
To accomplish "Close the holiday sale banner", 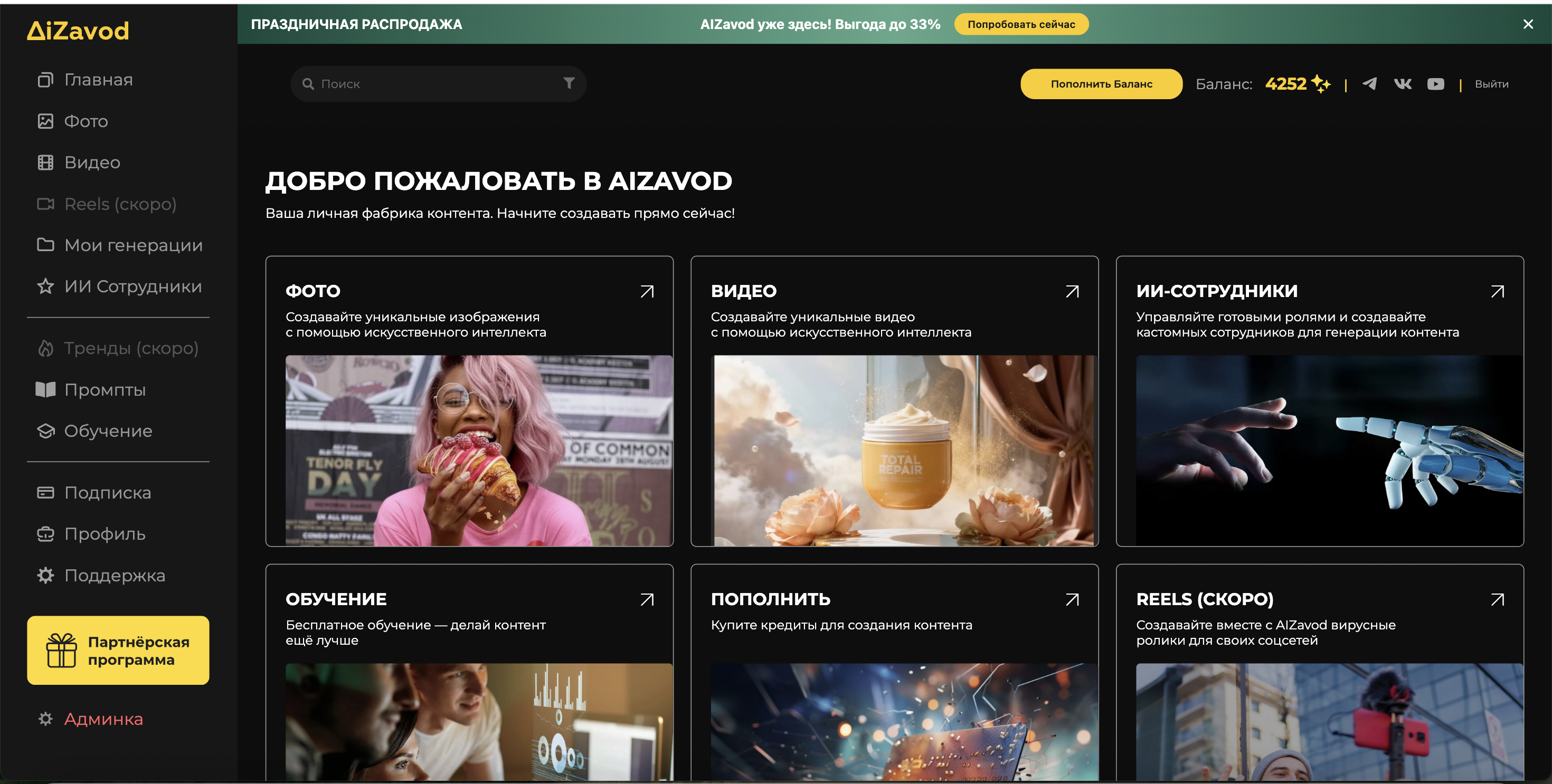I will [x=1527, y=24].
